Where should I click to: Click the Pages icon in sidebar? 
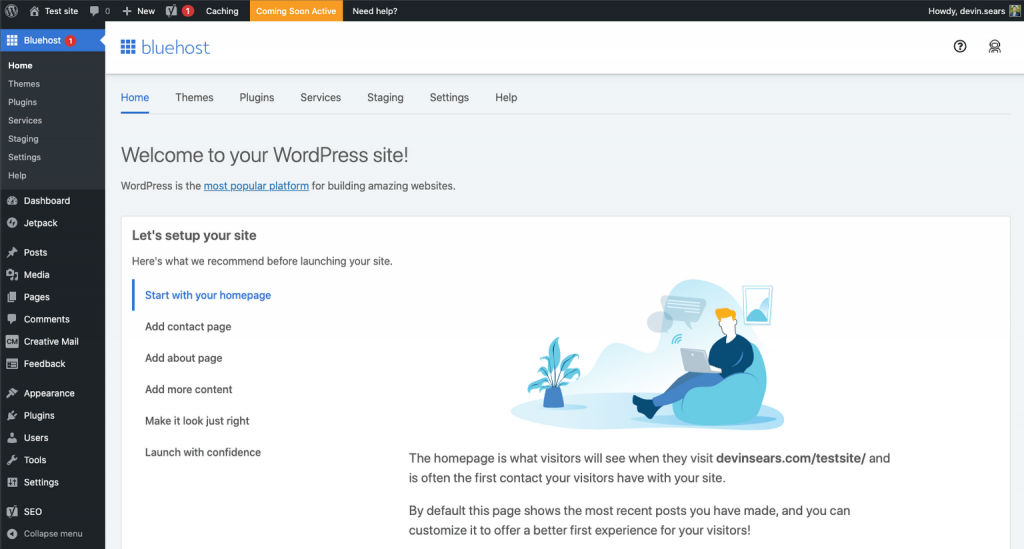click(x=12, y=297)
